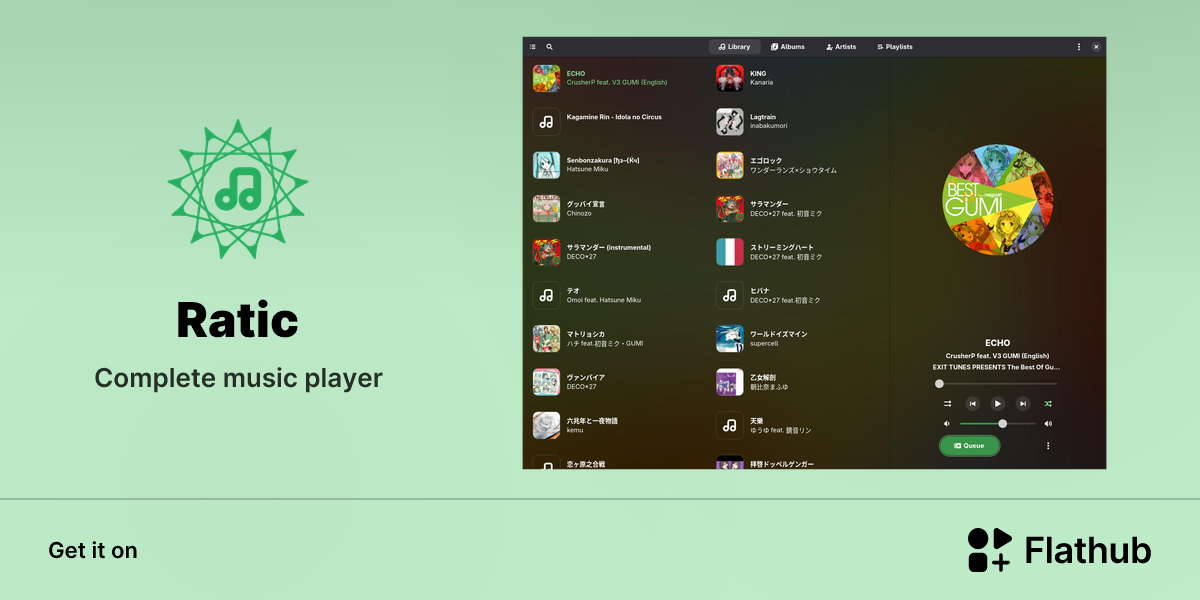The height and width of the screenshot is (600, 1200).
Task: Click the ストリーミングハート cover art
Action: pyautogui.click(x=730, y=252)
